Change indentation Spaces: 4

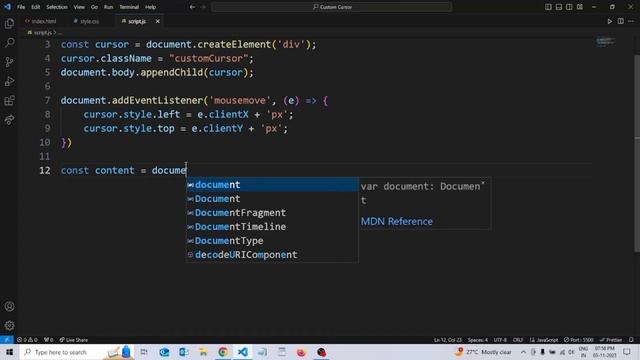click(x=478, y=340)
